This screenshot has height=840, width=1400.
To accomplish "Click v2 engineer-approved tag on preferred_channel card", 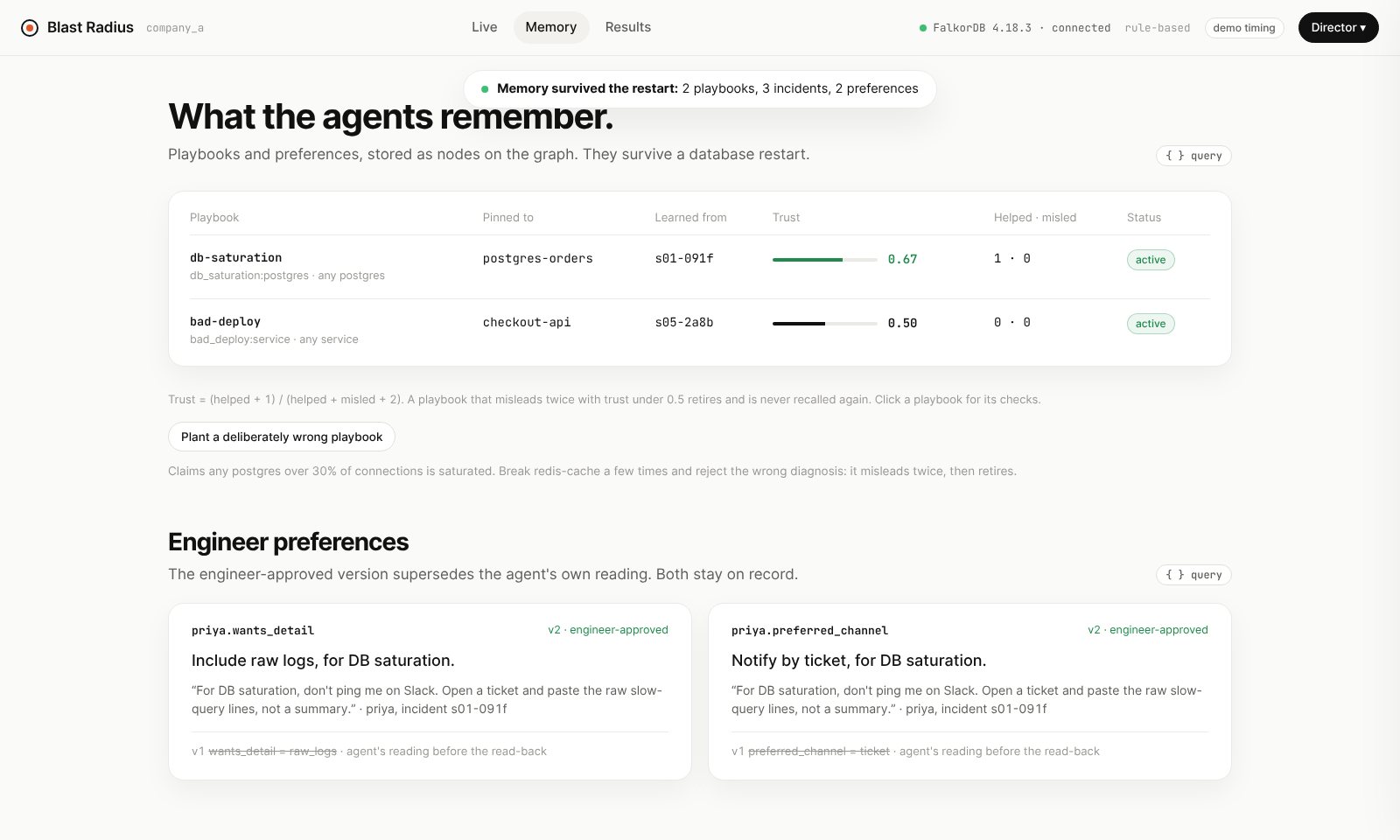I will coord(1148,630).
